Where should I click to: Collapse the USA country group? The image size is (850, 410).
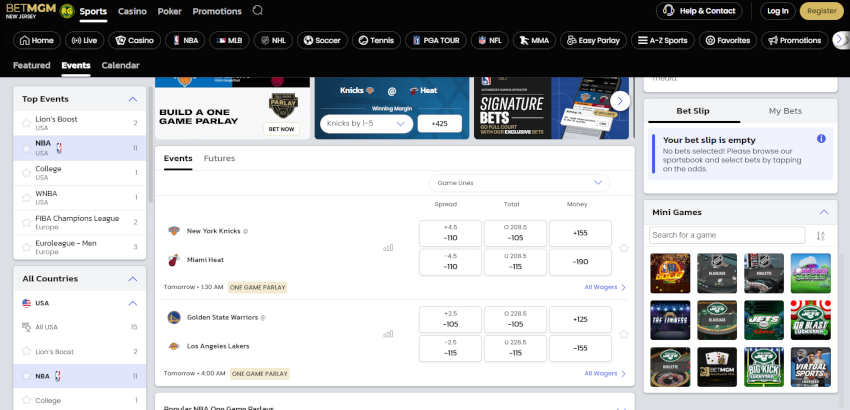click(133, 303)
